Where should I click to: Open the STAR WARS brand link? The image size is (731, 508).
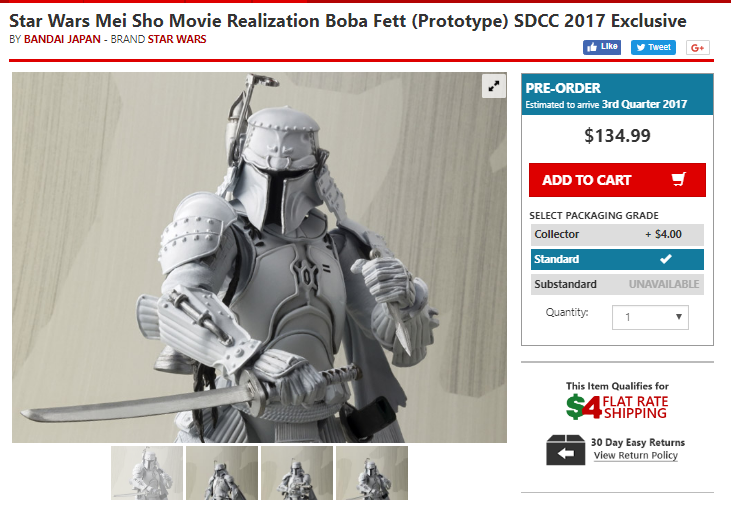pyautogui.click(x=177, y=39)
